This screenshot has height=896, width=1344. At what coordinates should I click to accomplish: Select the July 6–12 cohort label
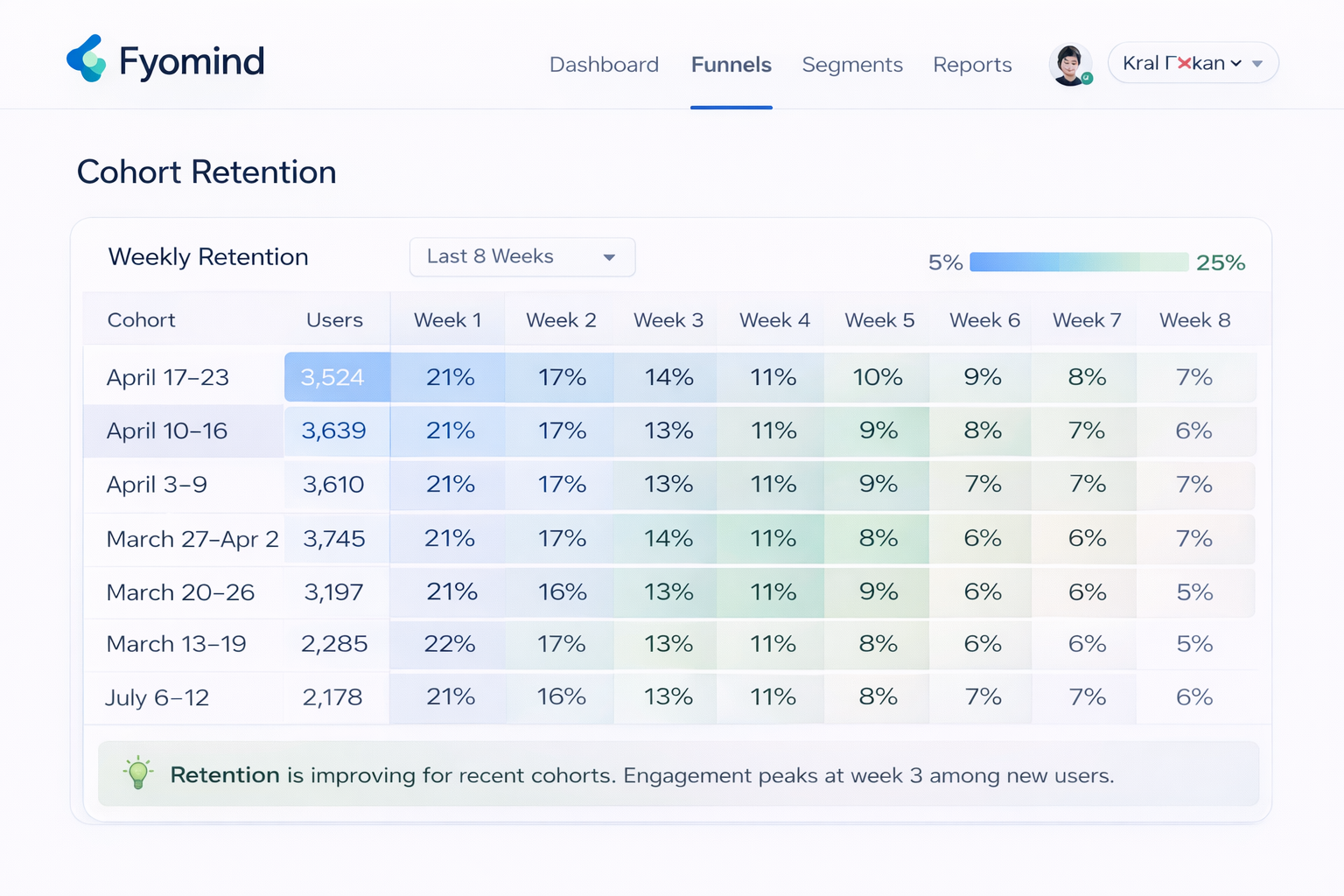(x=157, y=697)
